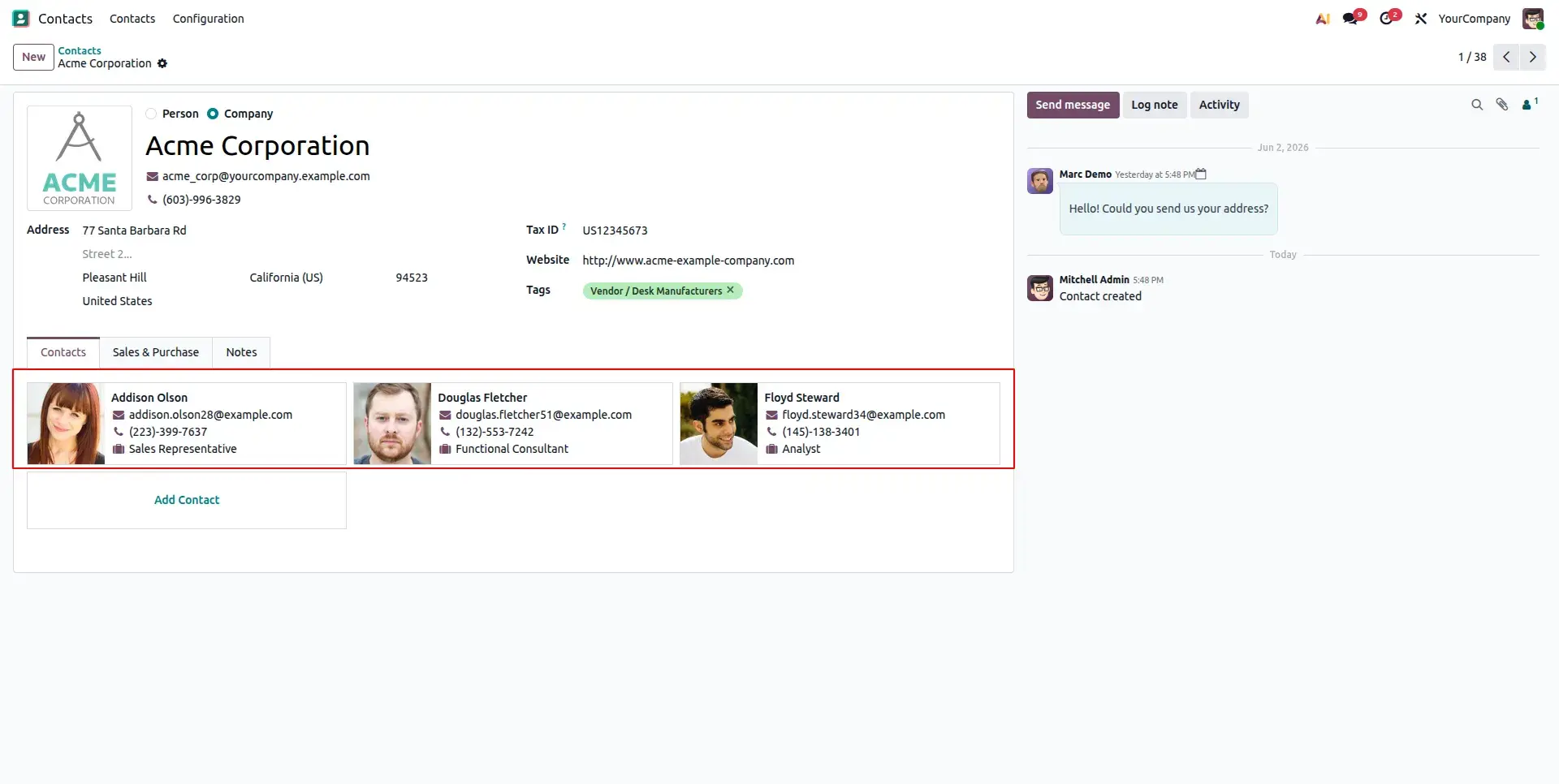The image size is (1559, 784).
Task: Go to next record arrow
Action: 1533,57
